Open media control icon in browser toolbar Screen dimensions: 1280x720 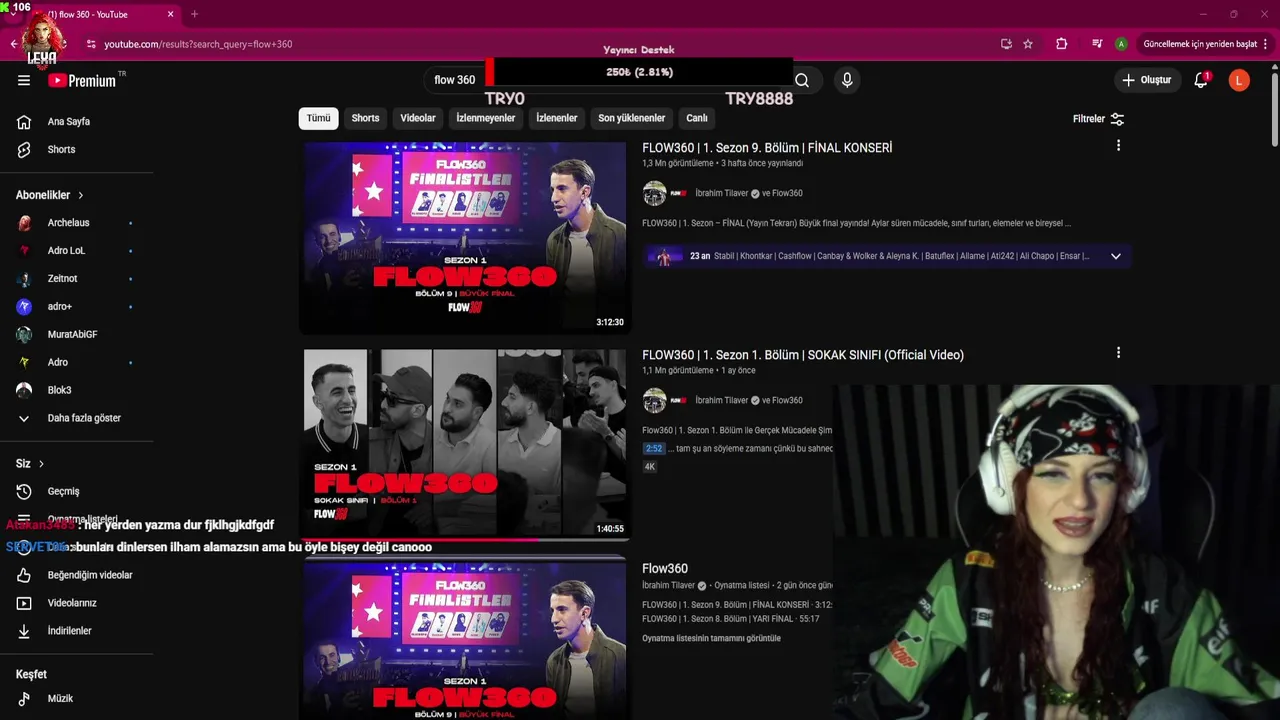click(x=1097, y=44)
